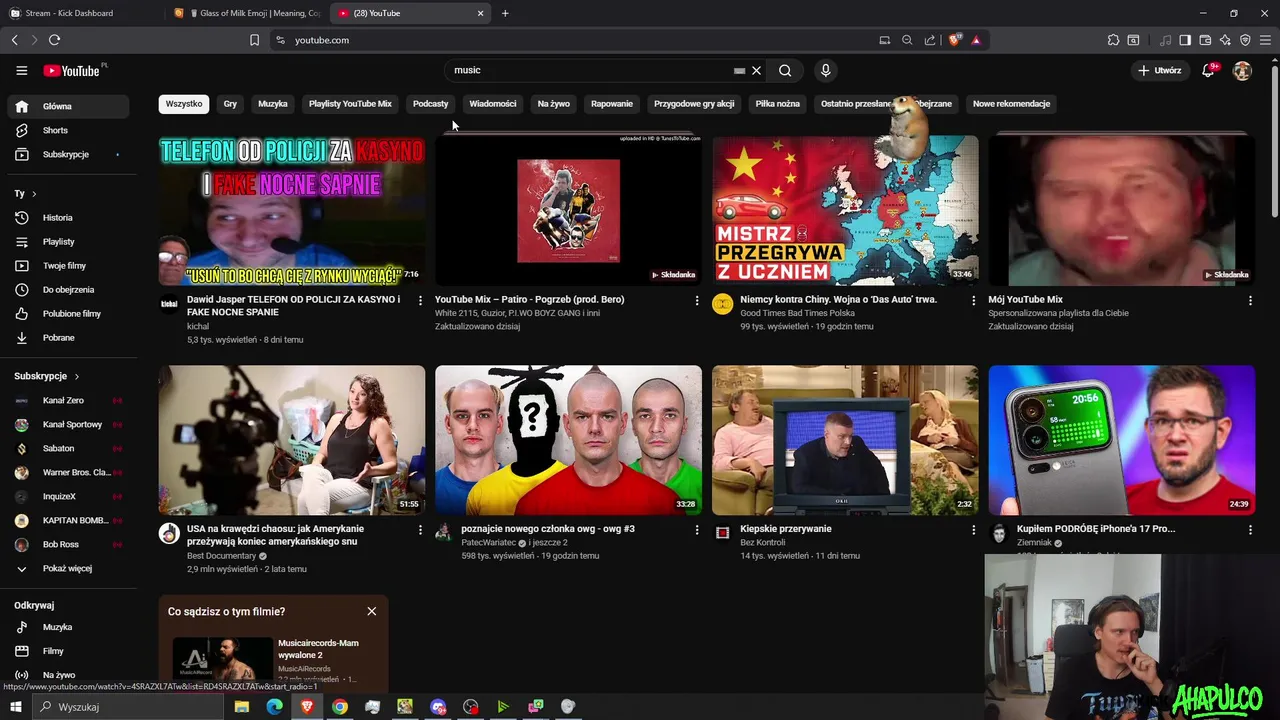Screen dimensions: 1280x720
Task: Open the YouTube hamburger guide menu
Action: (x=21, y=70)
